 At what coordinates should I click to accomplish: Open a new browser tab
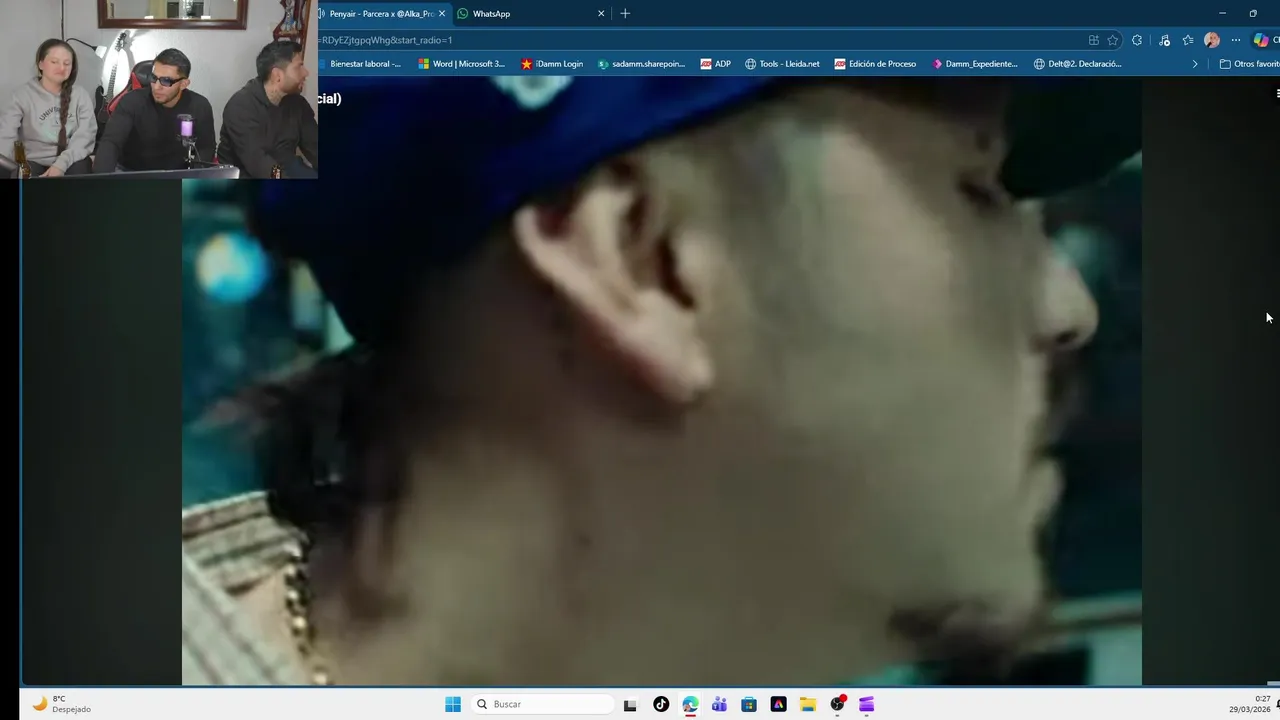coord(625,14)
